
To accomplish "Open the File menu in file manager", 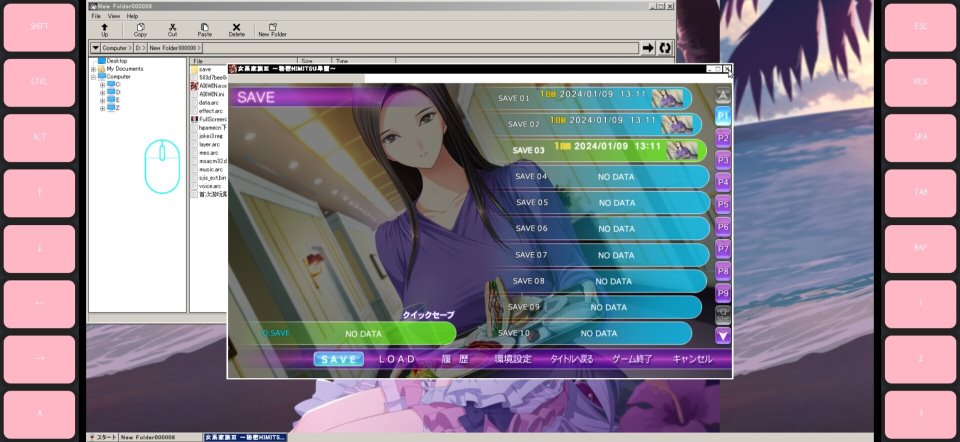I will [x=96, y=16].
